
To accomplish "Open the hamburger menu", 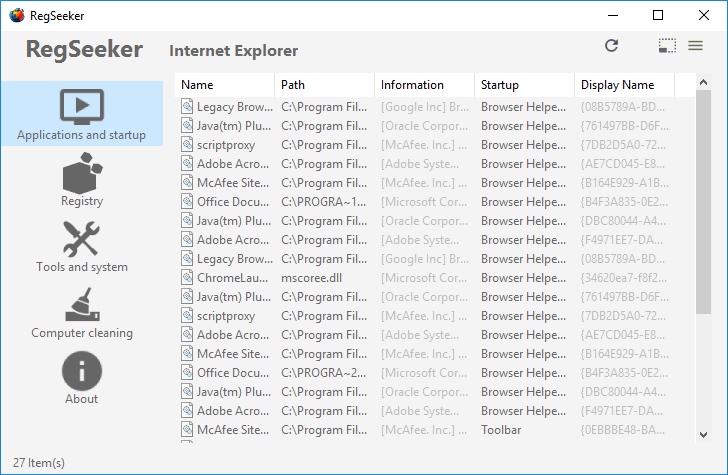I will [695, 46].
